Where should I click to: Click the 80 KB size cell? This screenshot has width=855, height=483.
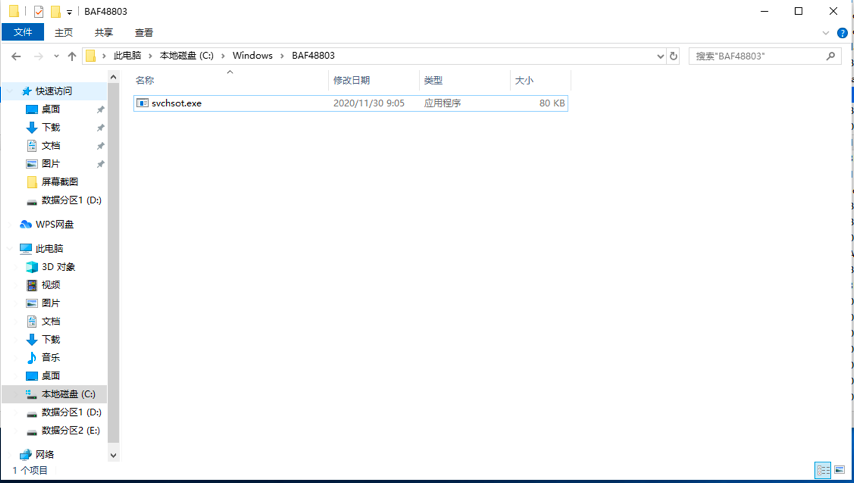552,103
